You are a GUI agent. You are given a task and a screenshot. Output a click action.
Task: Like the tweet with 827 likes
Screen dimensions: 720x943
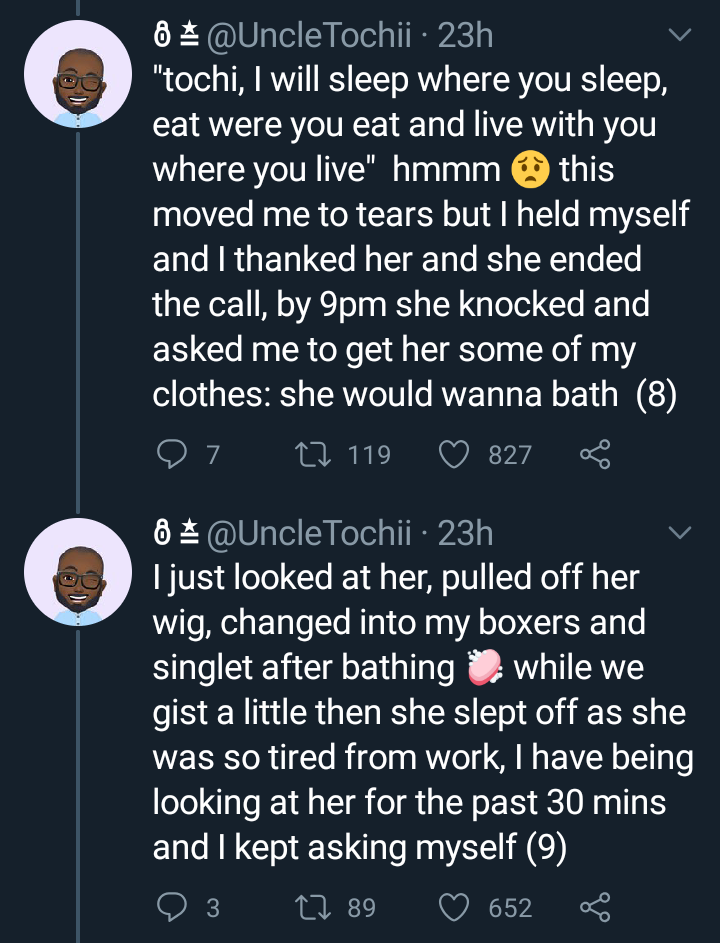[454, 454]
